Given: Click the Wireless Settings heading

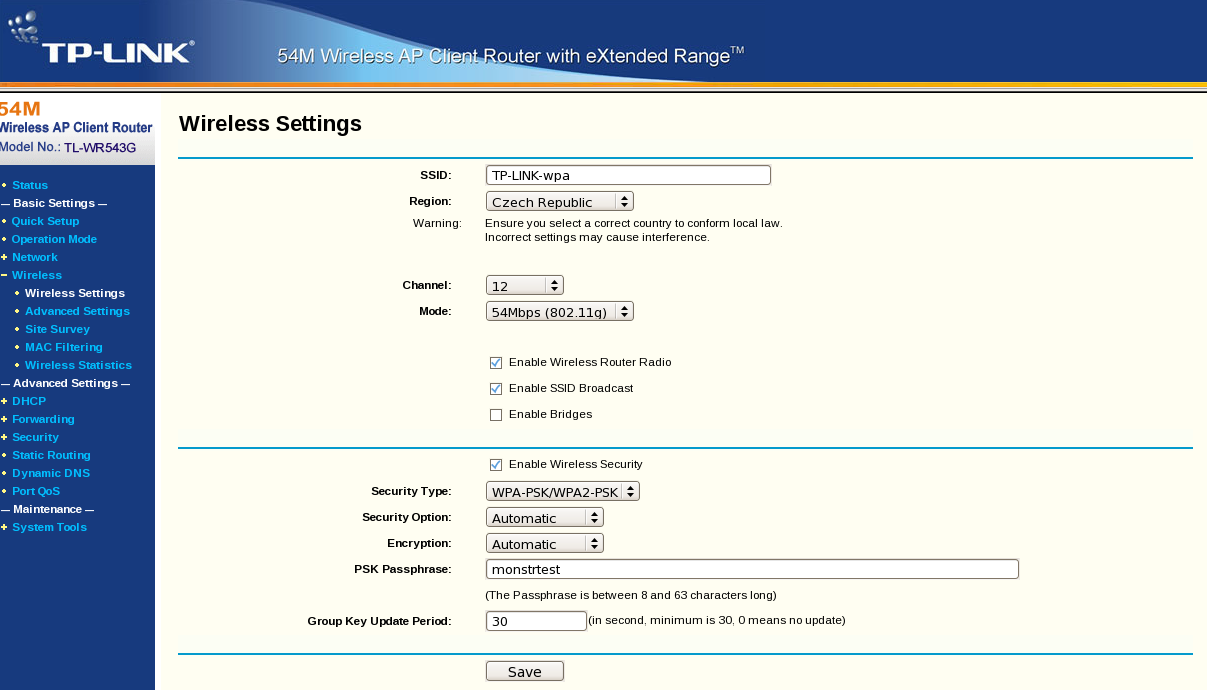Looking at the screenshot, I should click(270, 124).
